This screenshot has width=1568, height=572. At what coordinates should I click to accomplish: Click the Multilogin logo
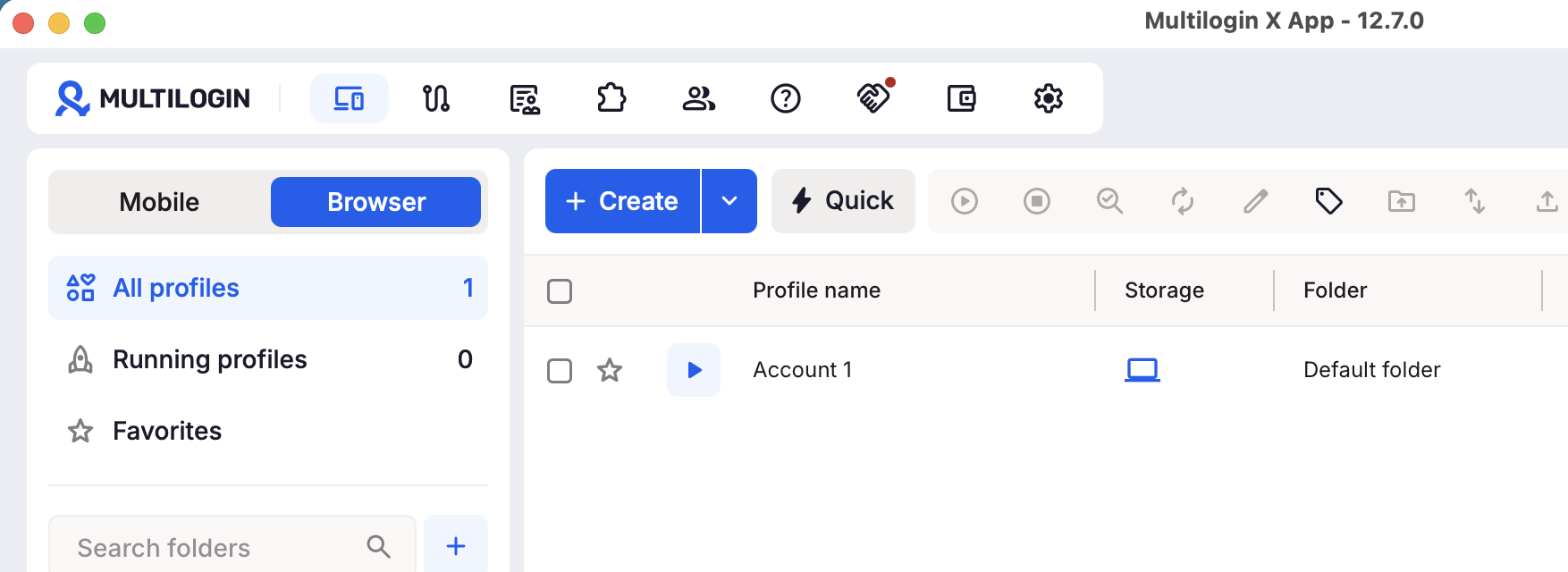coord(153,98)
